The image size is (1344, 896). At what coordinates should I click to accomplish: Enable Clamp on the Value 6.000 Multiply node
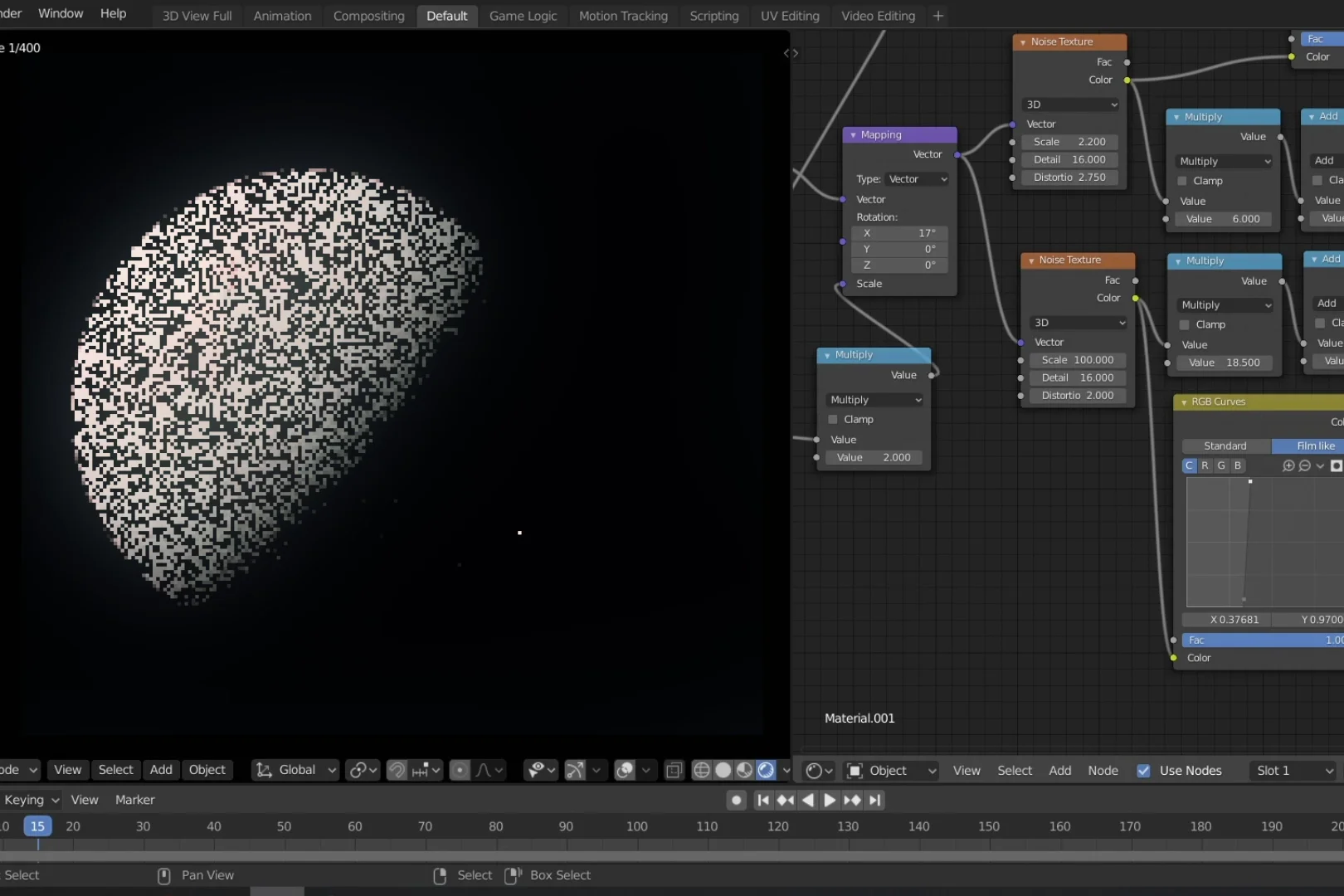(1182, 181)
